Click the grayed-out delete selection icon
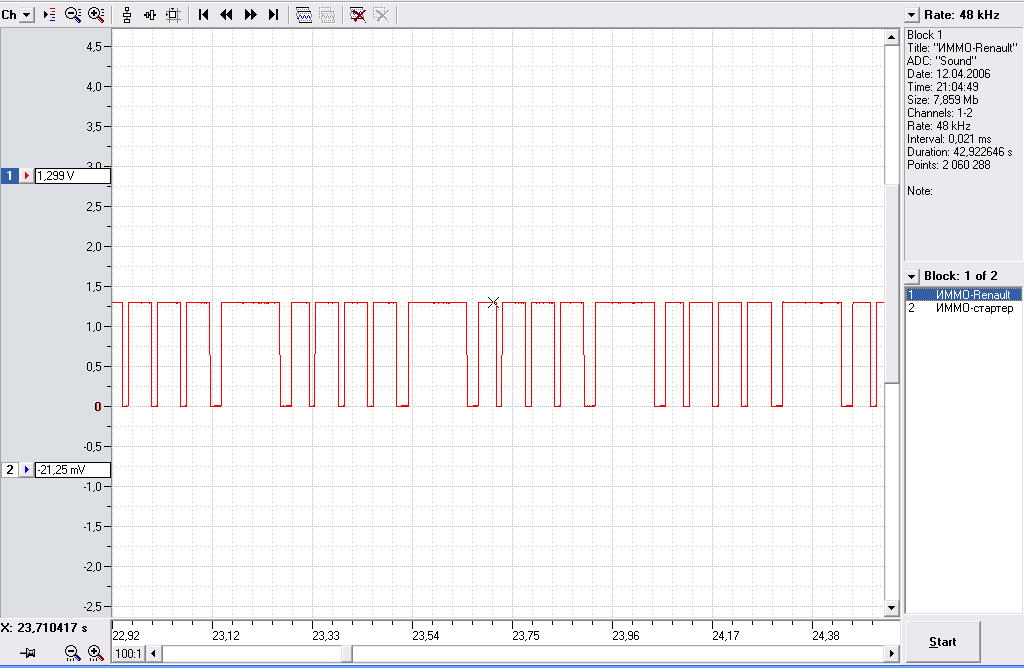 coord(381,14)
